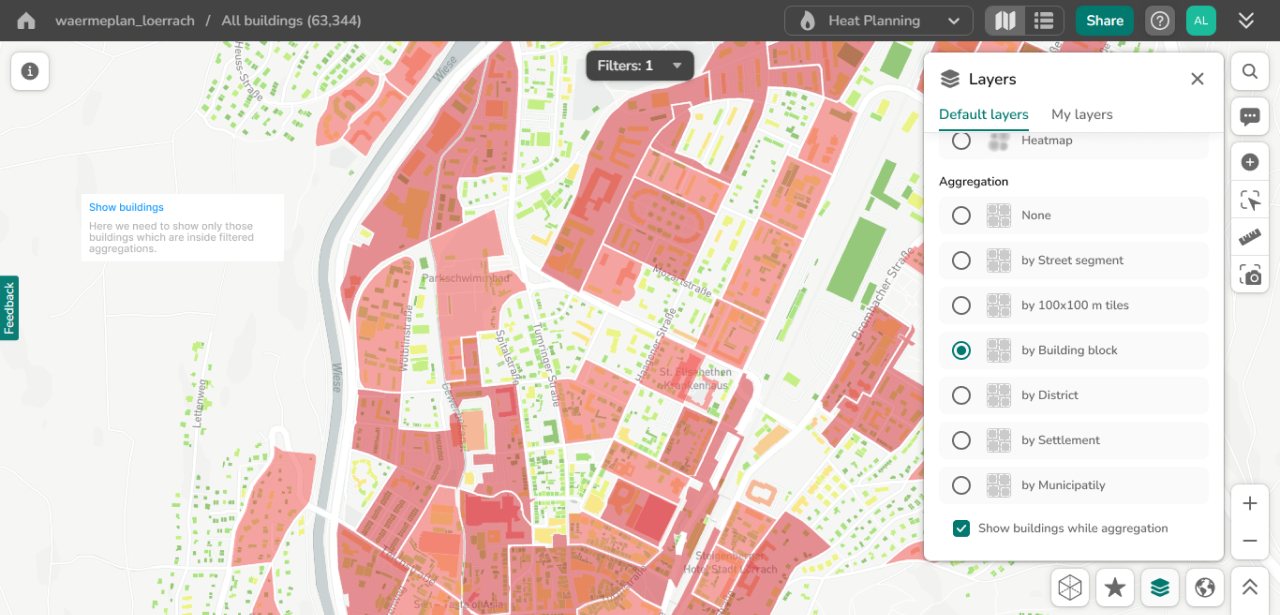Choose aggregation by District

pos(961,395)
